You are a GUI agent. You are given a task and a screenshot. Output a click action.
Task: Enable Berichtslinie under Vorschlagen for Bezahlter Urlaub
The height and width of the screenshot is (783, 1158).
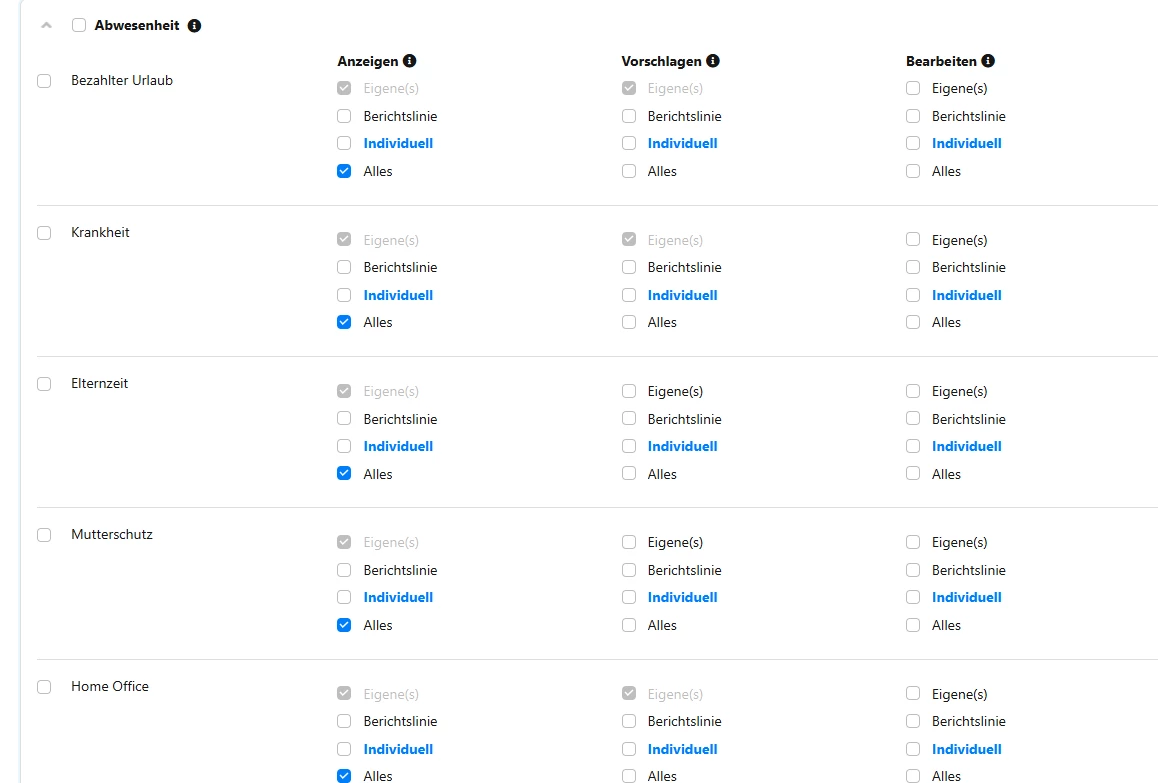pyautogui.click(x=629, y=116)
